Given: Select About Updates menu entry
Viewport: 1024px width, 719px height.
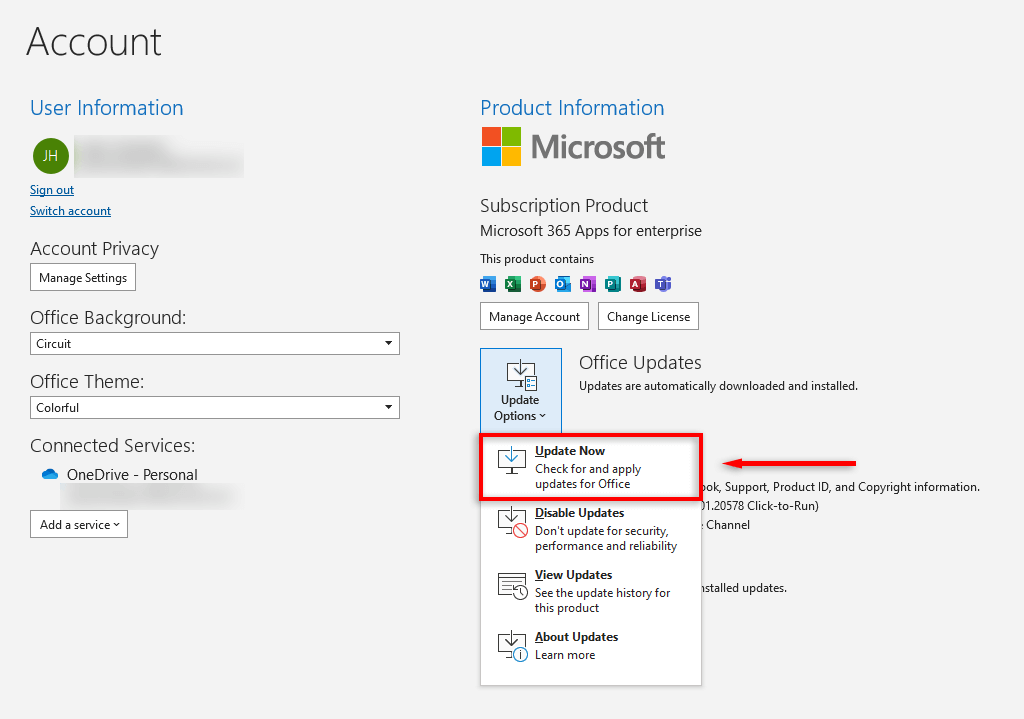Looking at the screenshot, I should [590, 646].
